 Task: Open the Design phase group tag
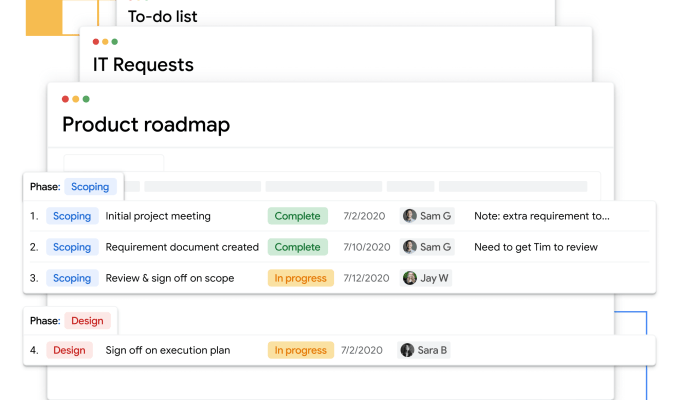tap(87, 321)
